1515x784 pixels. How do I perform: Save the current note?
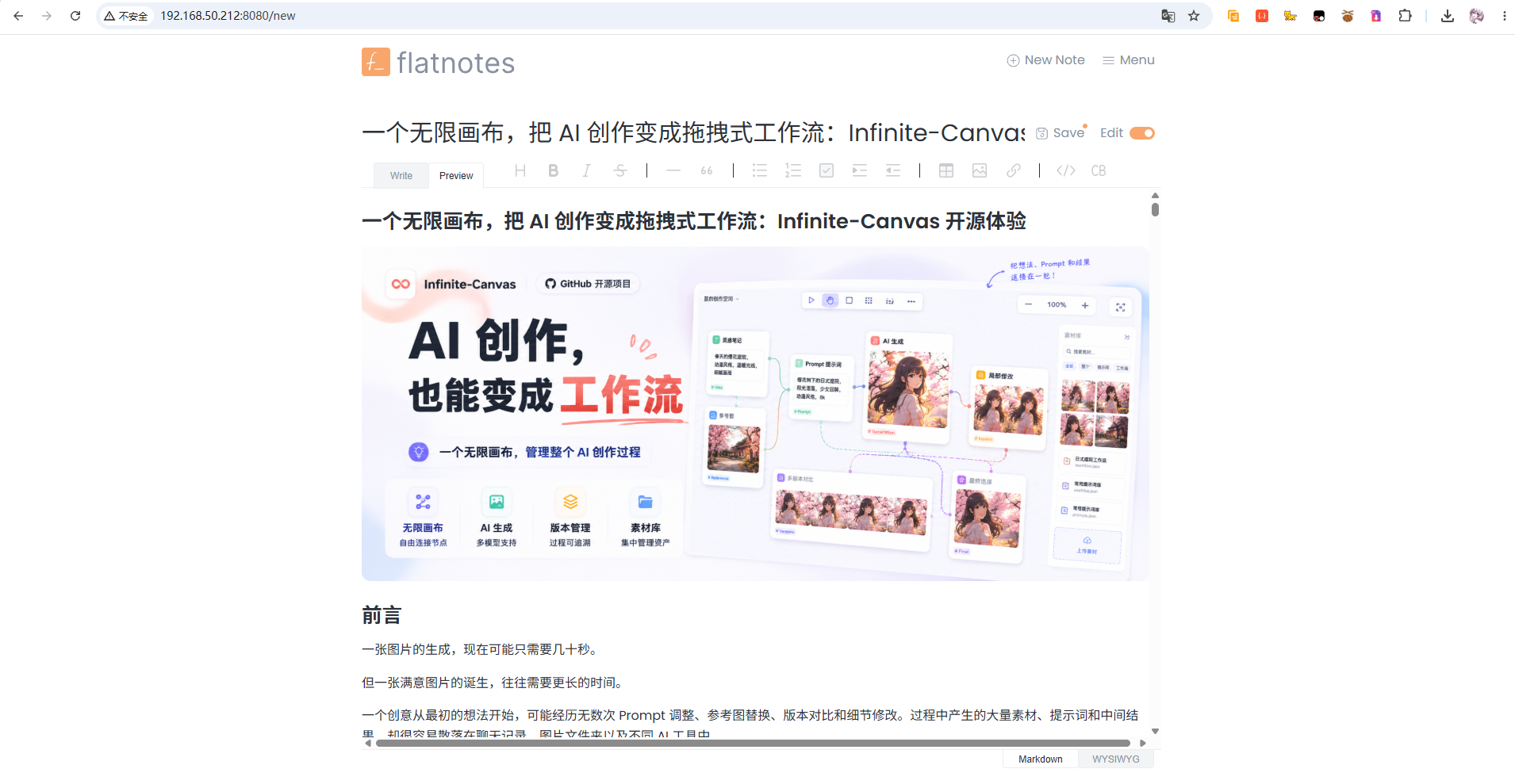1060,133
